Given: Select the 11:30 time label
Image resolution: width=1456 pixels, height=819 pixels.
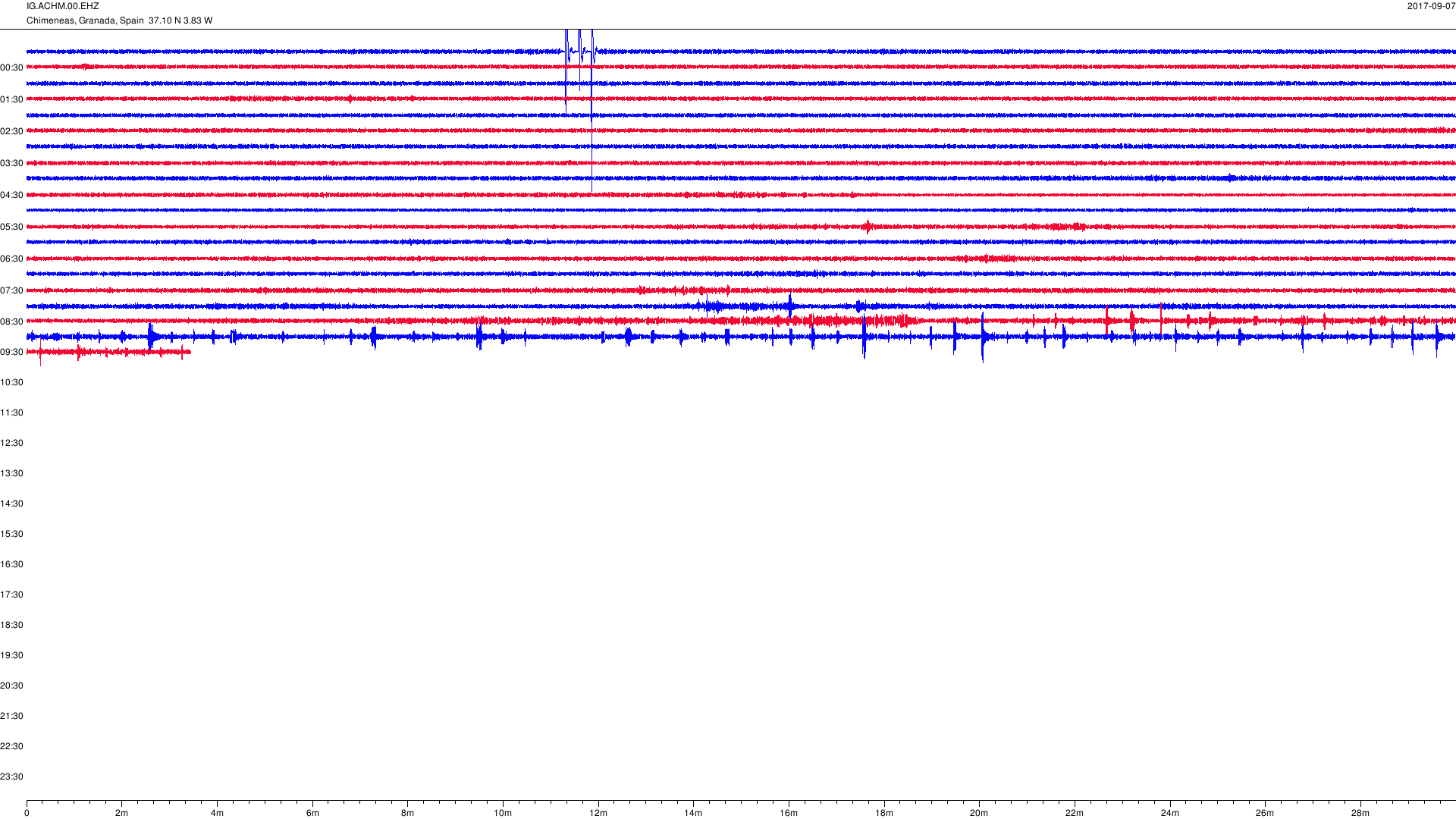Looking at the screenshot, I should point(11,413).
